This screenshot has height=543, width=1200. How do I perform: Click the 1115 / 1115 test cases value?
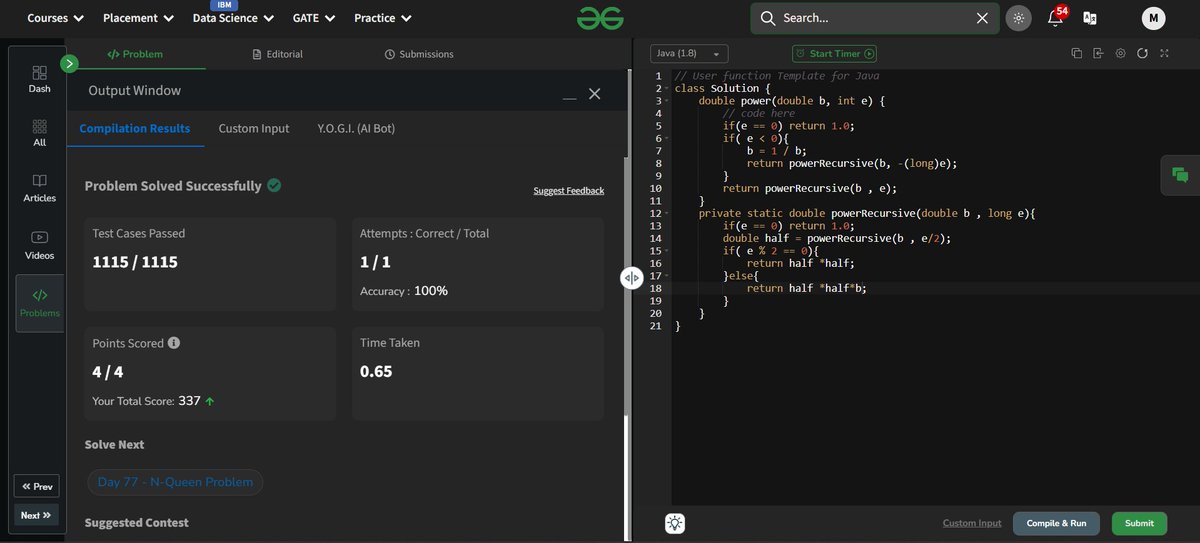(135, 262)
